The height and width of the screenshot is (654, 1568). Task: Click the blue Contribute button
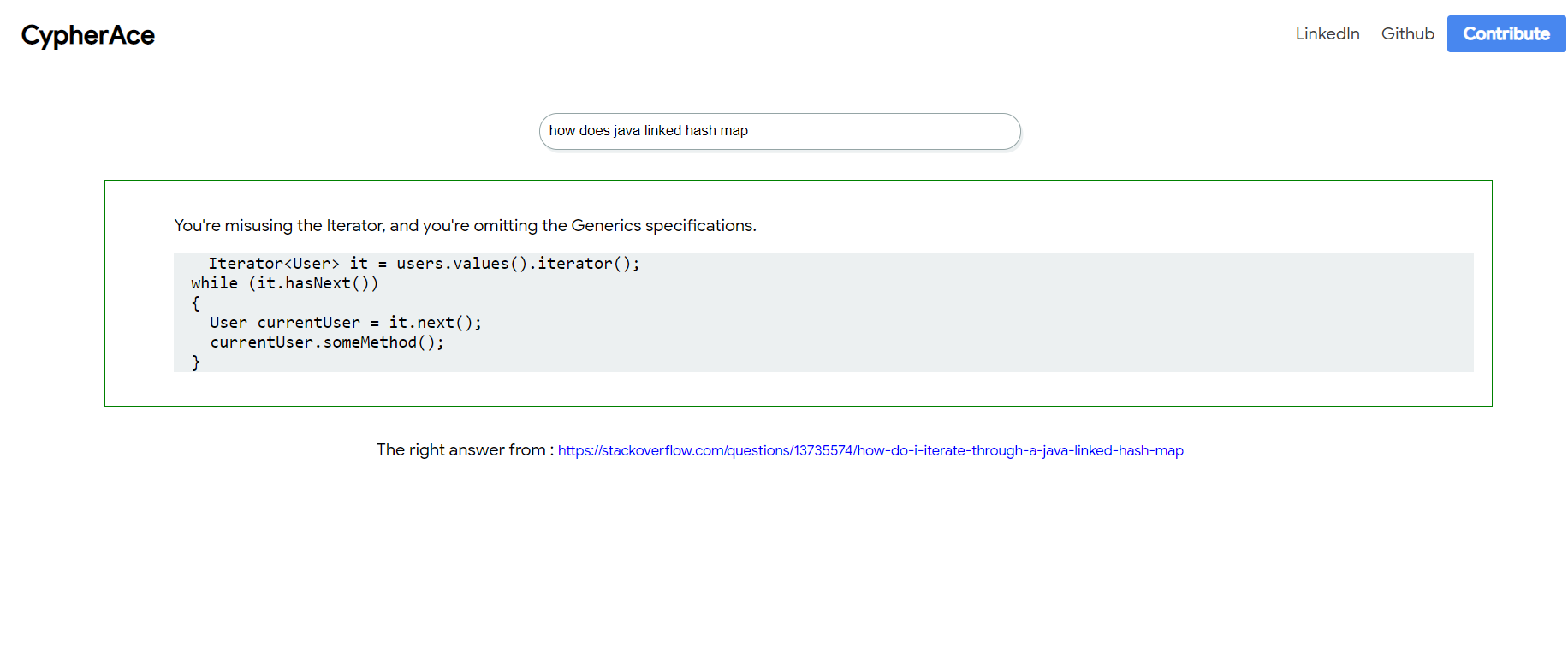1506,33
